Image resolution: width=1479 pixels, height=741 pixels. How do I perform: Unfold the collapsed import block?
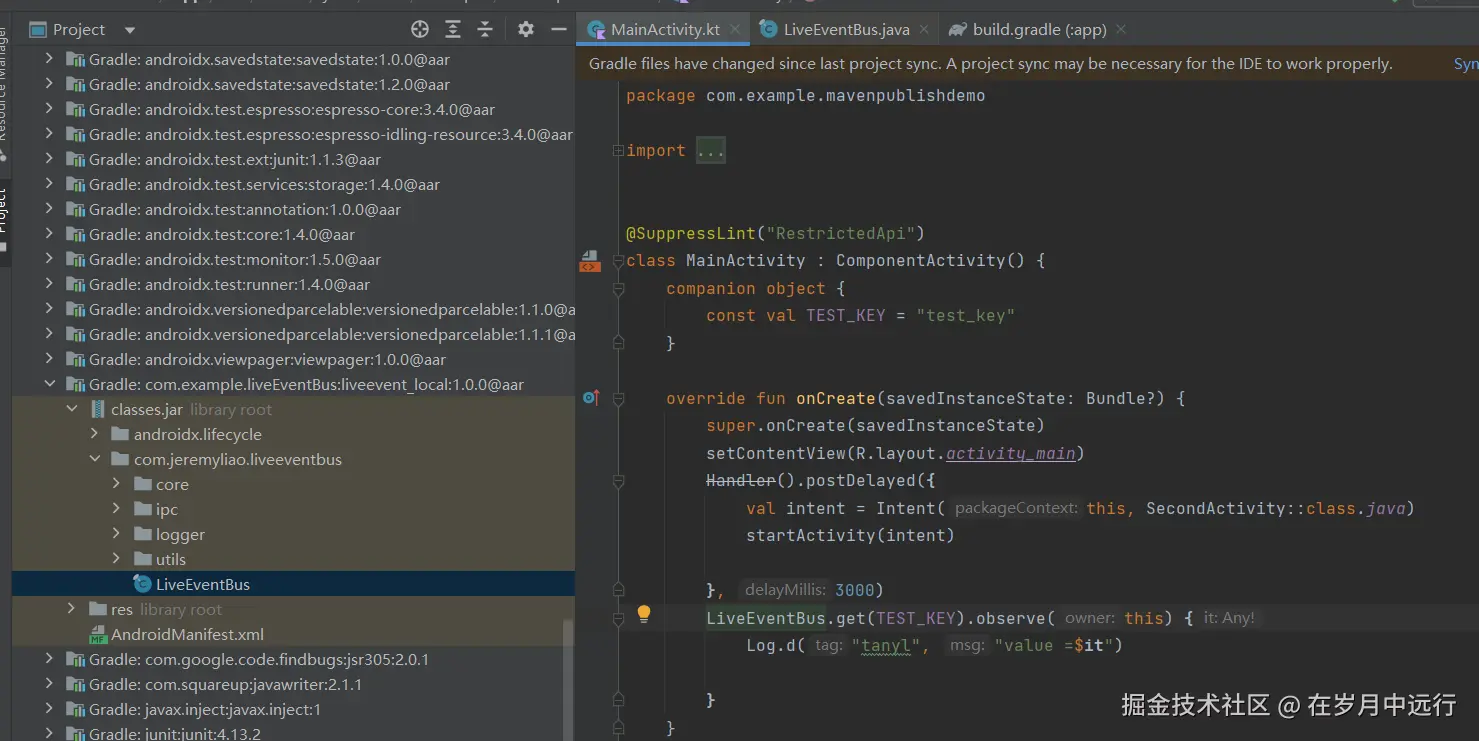tap(618, 151)
